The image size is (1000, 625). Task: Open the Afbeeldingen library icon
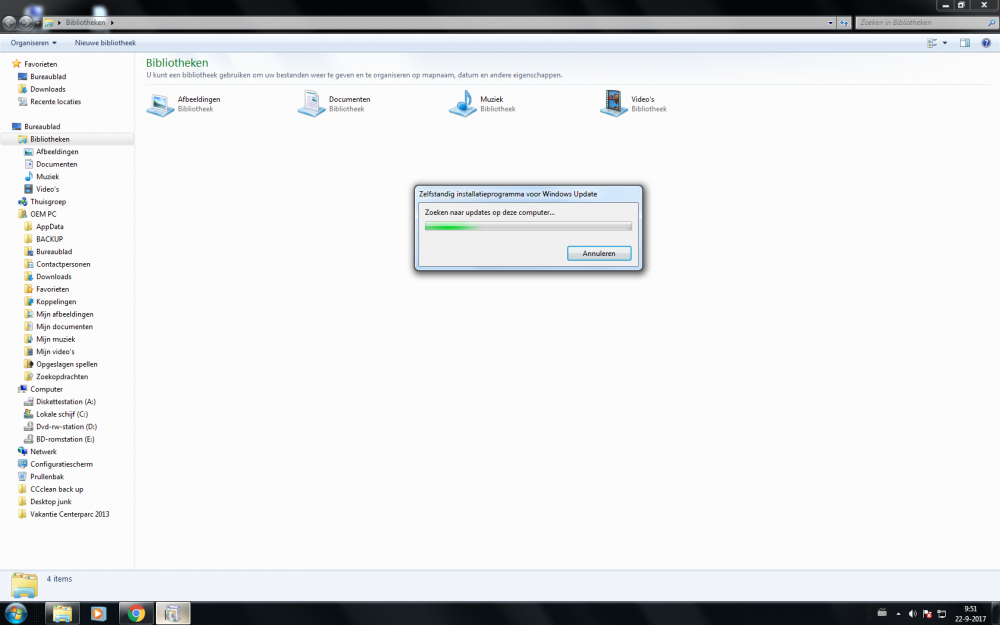[x=161, y=104]
